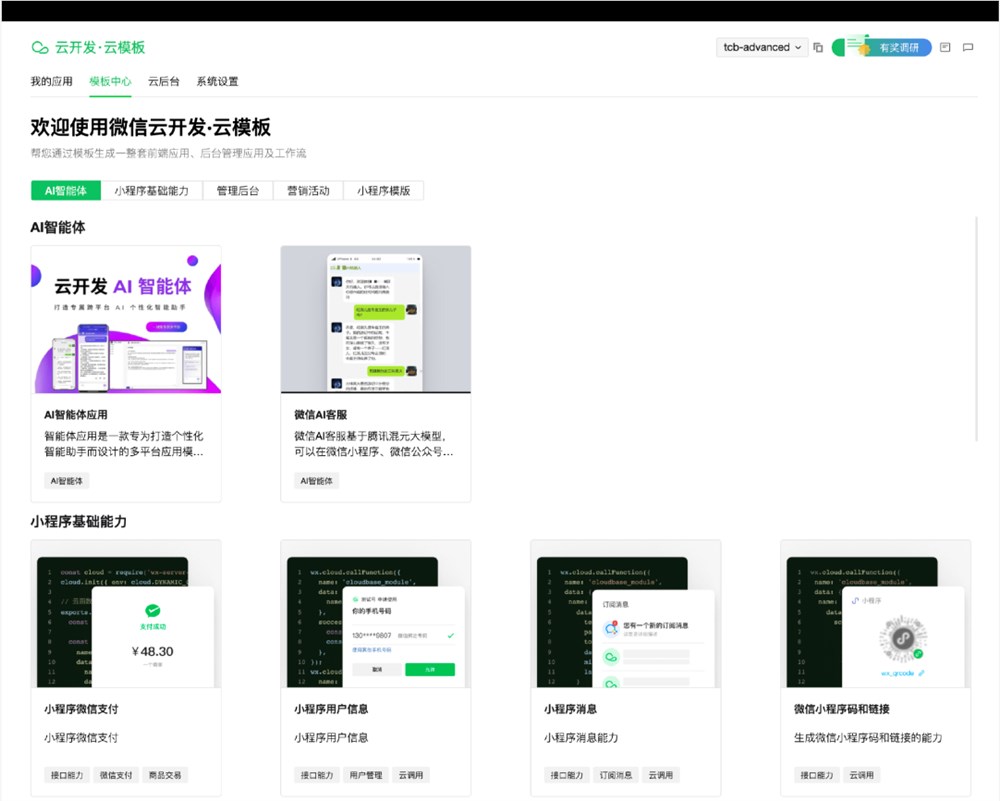The width and height of the screenshot is (1000, 801).
Task: Open the tcb-advanced environment dropdown
Action: coord(762,47)
